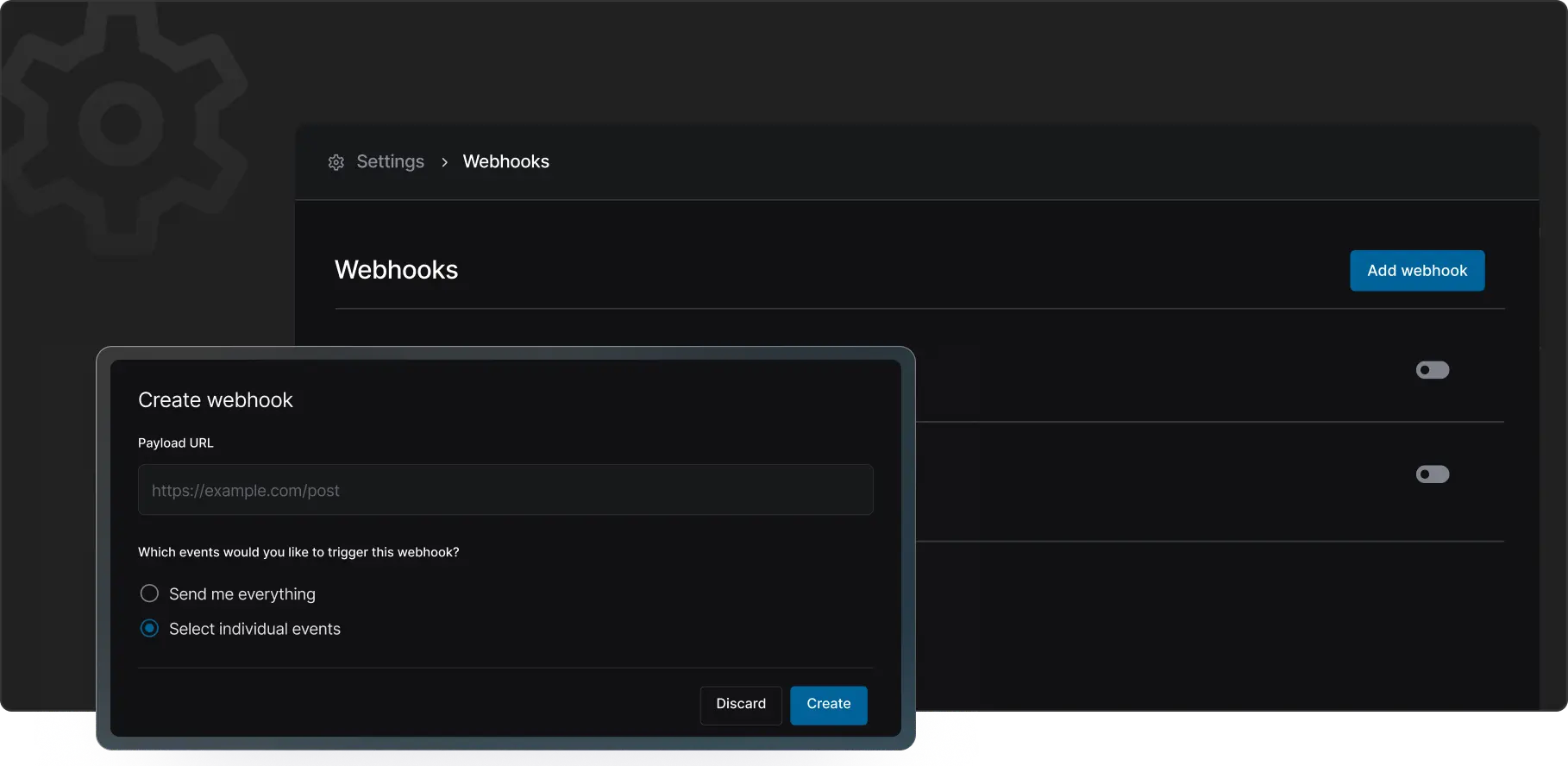Go back to Settings via breadcrumb
Viewport: 1568px width, 766px height.
(390, 162)
